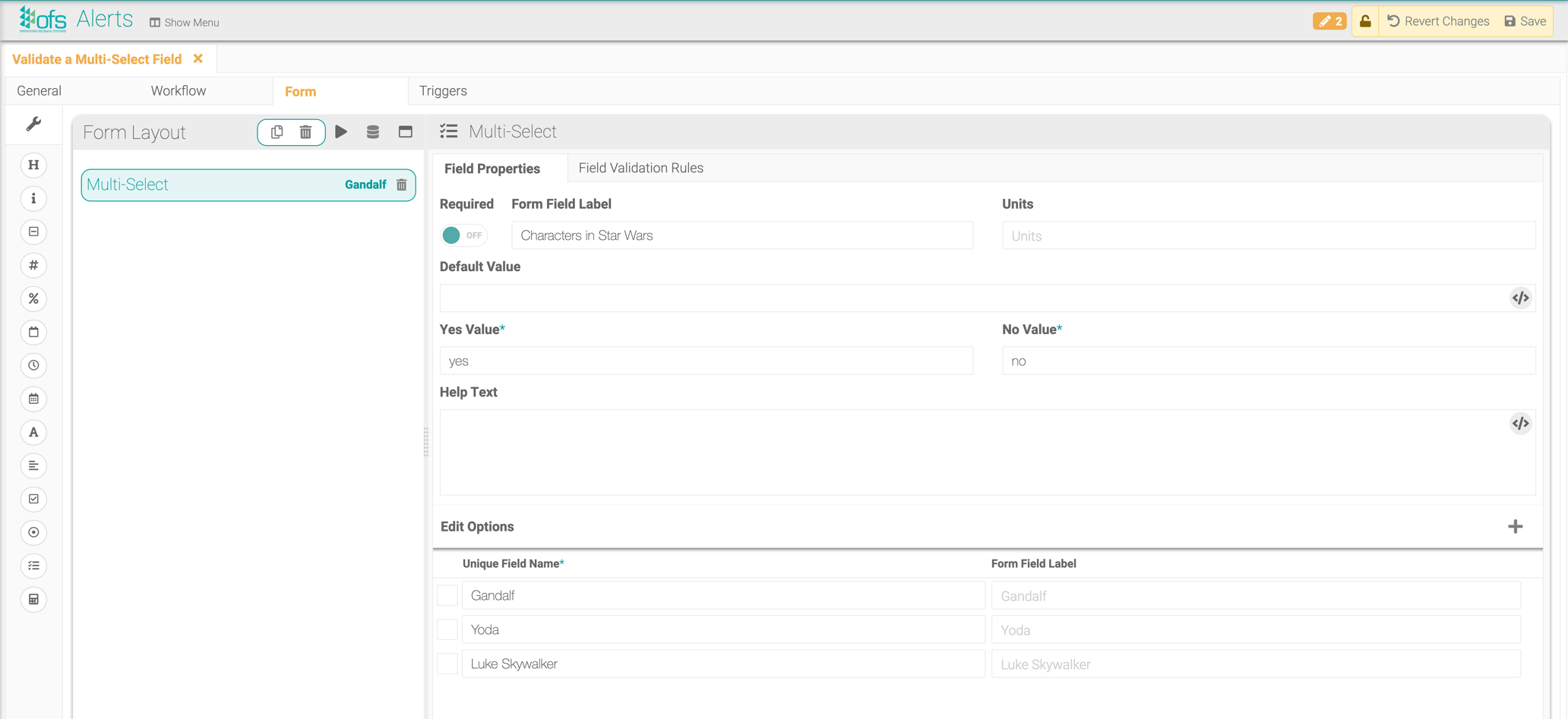Image resolution: width=1568 pixels, height=719 pixels.
Task: Toggle the lock icon in top bar
Action: [x=1365, y=21]
